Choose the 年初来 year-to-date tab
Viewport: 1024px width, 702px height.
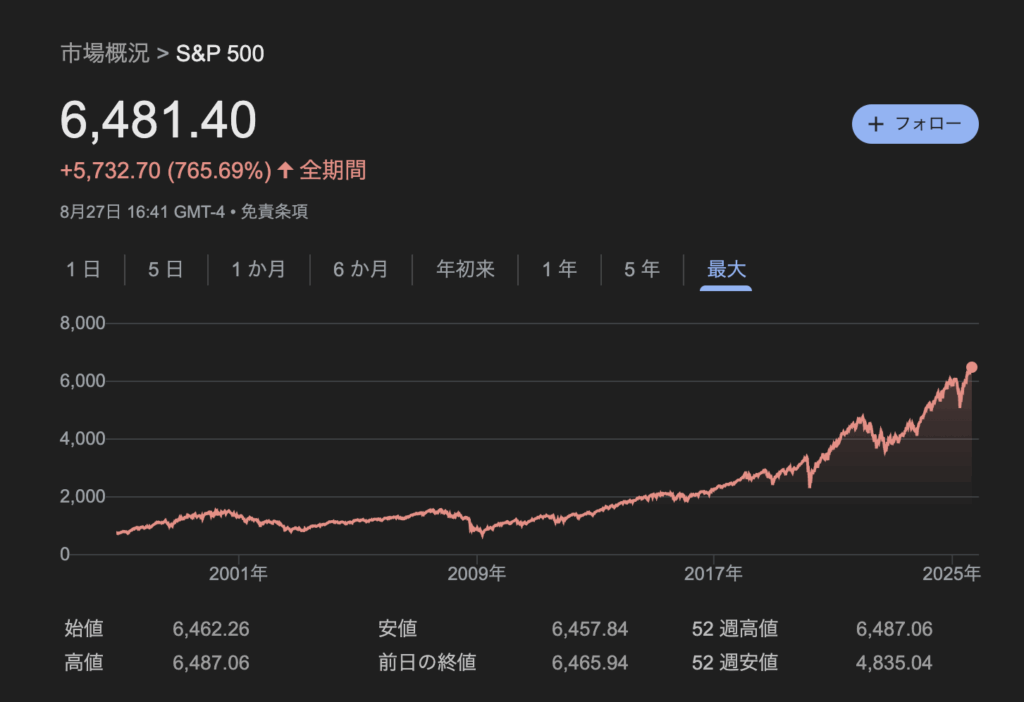tap(465, 269)
